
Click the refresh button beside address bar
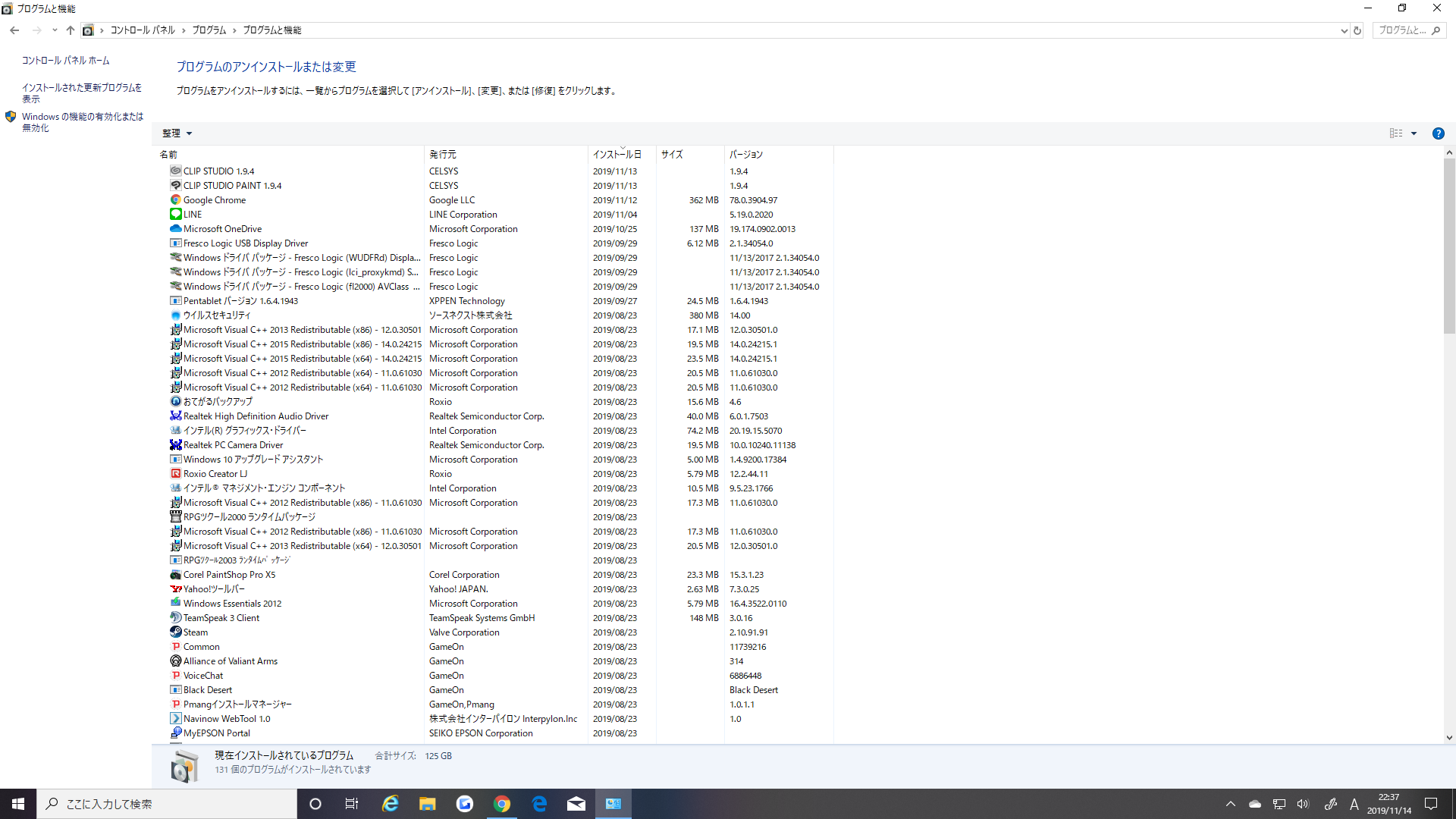(x=1357, y=30)
